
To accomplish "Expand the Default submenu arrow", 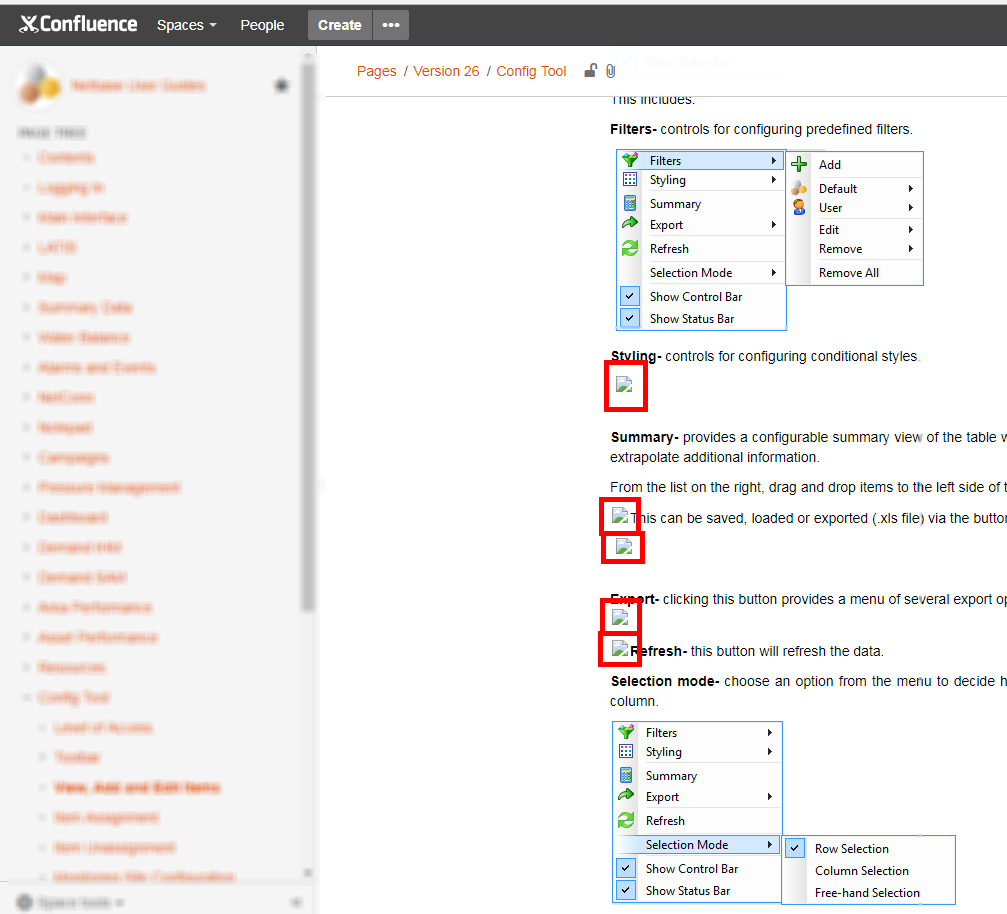I will [x=911, y=188].
